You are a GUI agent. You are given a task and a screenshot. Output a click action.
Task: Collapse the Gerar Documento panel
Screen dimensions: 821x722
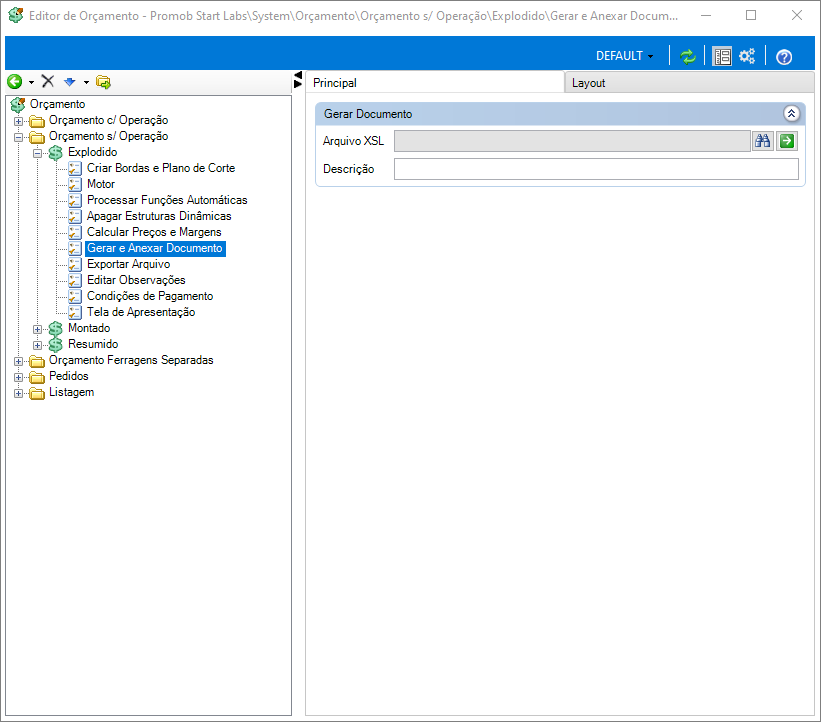pos(791,114)
